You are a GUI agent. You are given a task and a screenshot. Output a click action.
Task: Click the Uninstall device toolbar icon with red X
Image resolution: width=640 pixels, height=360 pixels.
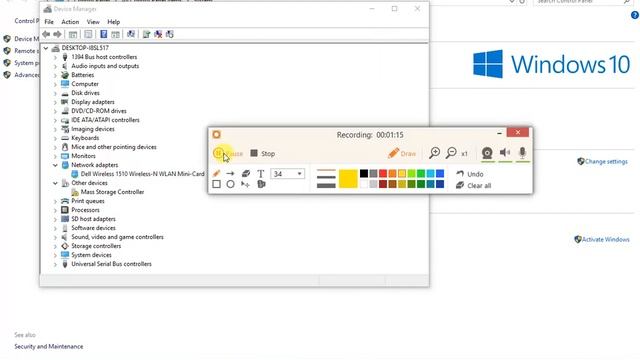coord(158,34)
